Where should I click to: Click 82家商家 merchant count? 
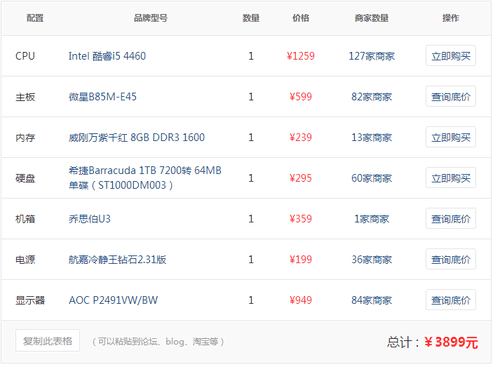372,97
